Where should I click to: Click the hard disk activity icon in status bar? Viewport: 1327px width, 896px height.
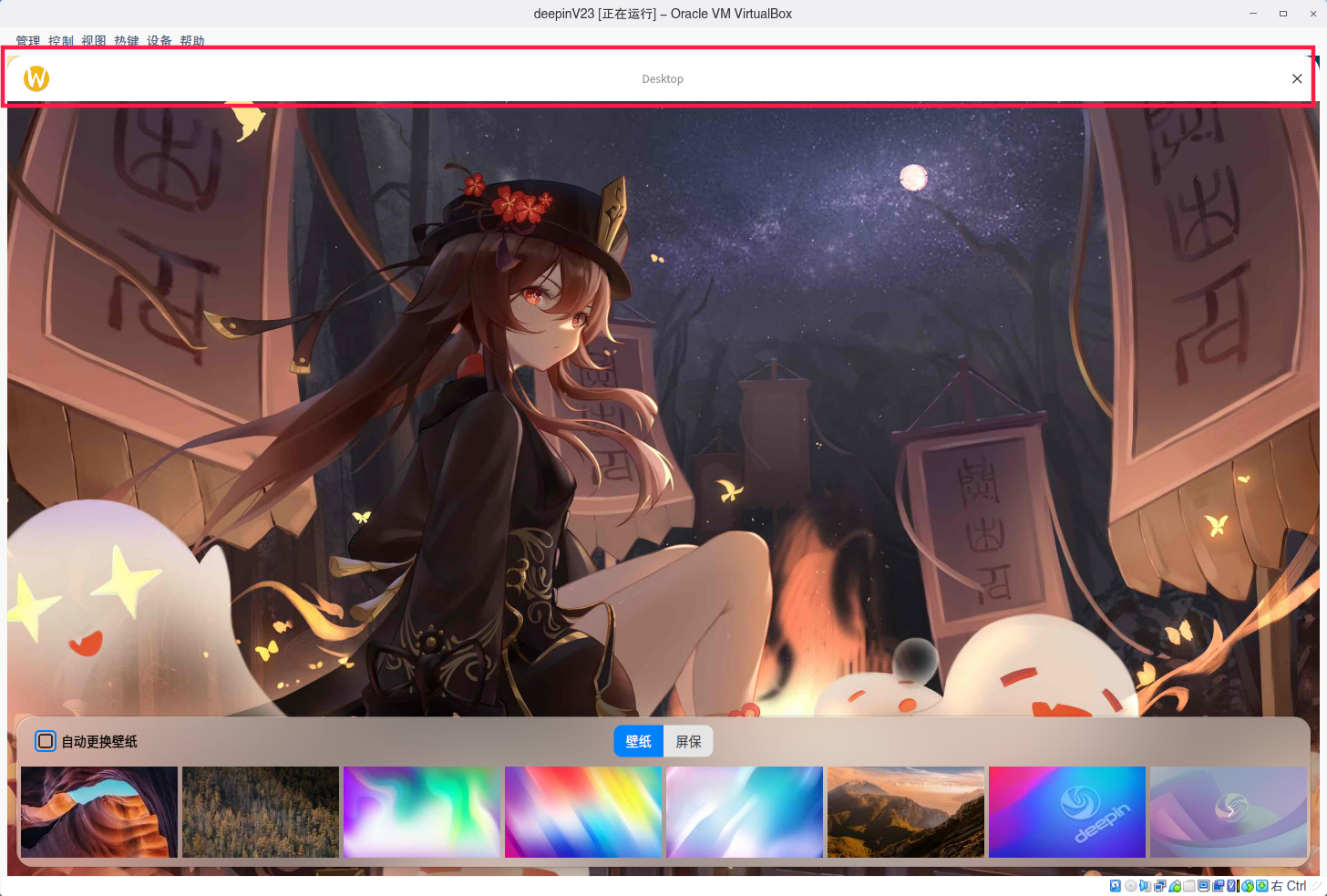tap(1116, 885)
